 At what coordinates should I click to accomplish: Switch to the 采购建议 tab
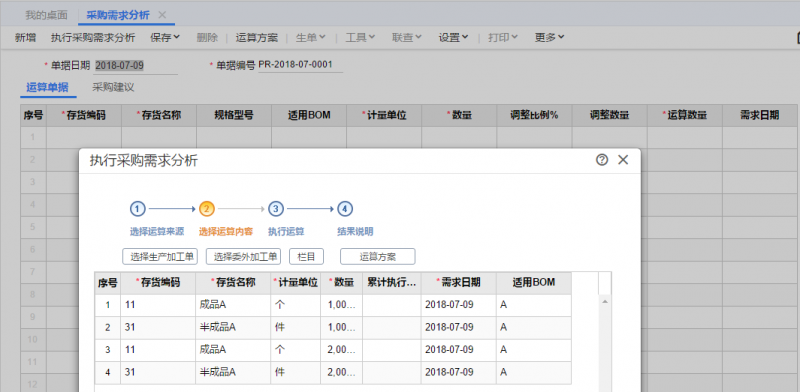[x=113, y=87]
